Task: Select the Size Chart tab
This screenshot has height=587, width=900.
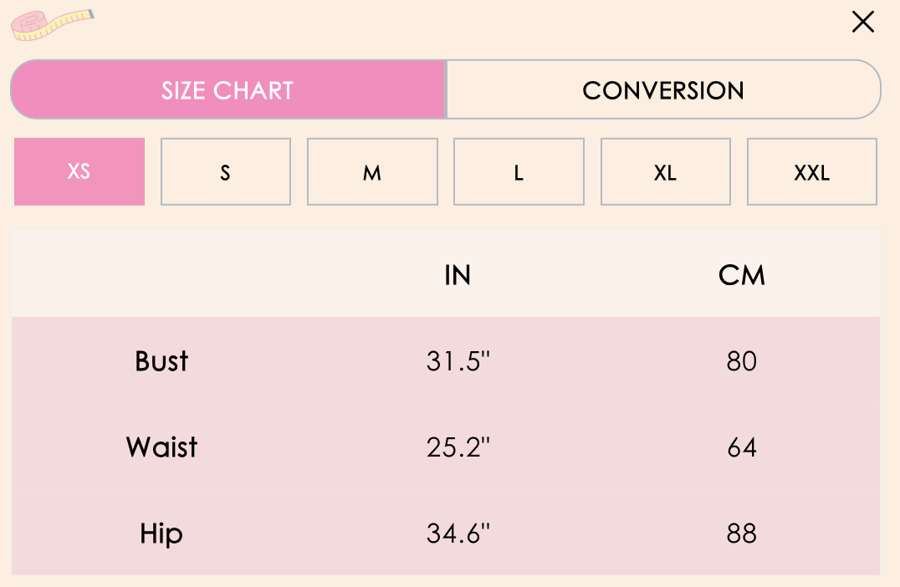Action: [228, 90]
